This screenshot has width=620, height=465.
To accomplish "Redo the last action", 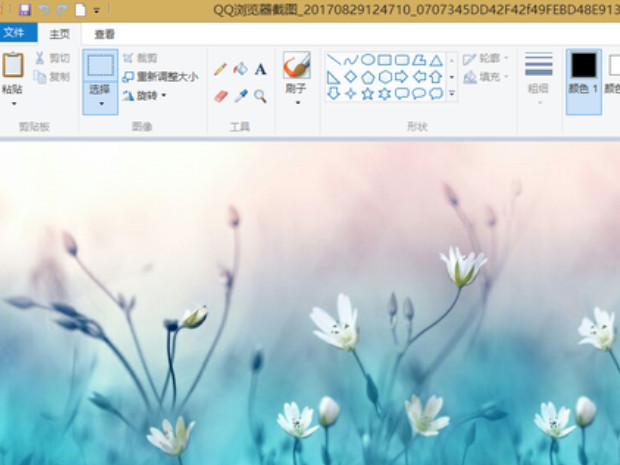I will point(62,10).
